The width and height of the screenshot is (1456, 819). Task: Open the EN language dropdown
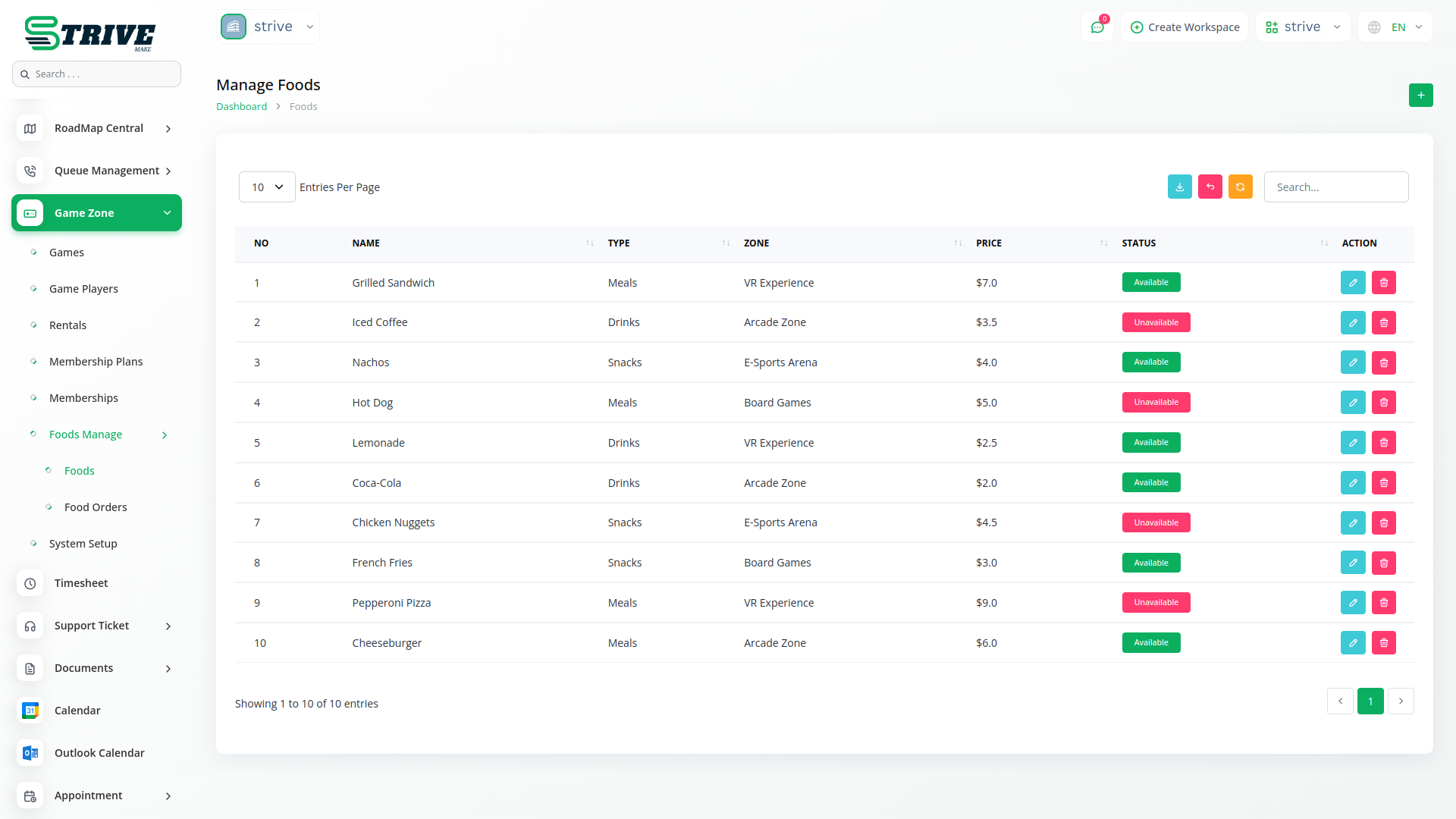(x=1395, y=27)
